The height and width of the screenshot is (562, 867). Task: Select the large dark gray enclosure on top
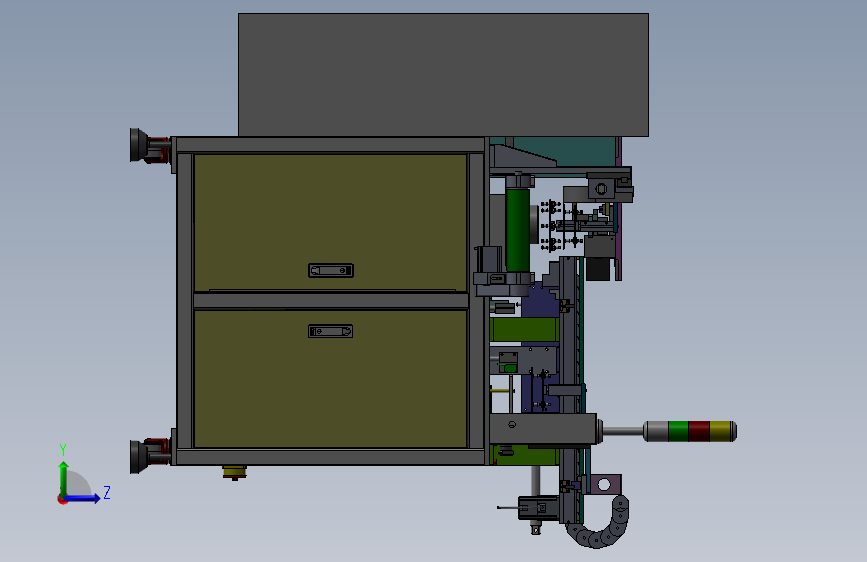[443, 75]
